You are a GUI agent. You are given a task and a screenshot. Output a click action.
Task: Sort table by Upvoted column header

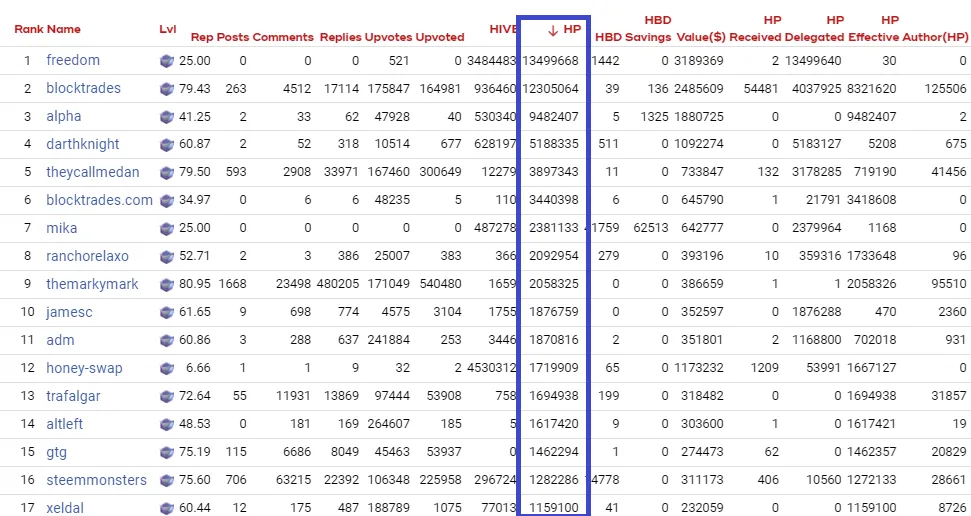coord(440,37)
